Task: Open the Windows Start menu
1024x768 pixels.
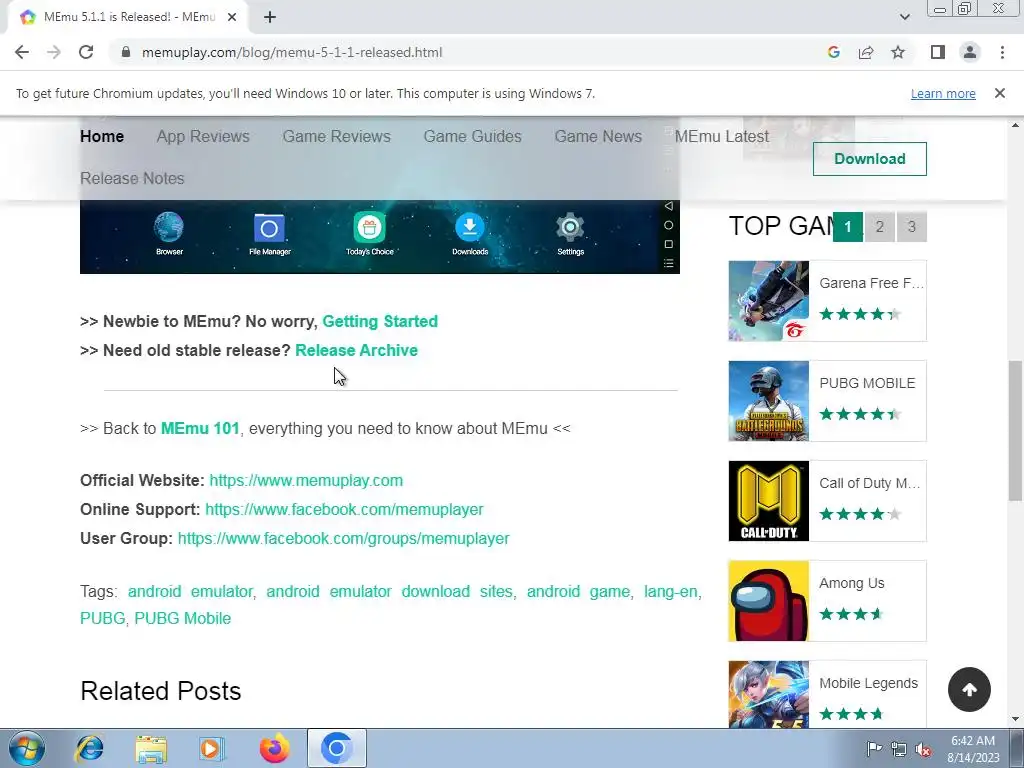Action: click(27, 748)
